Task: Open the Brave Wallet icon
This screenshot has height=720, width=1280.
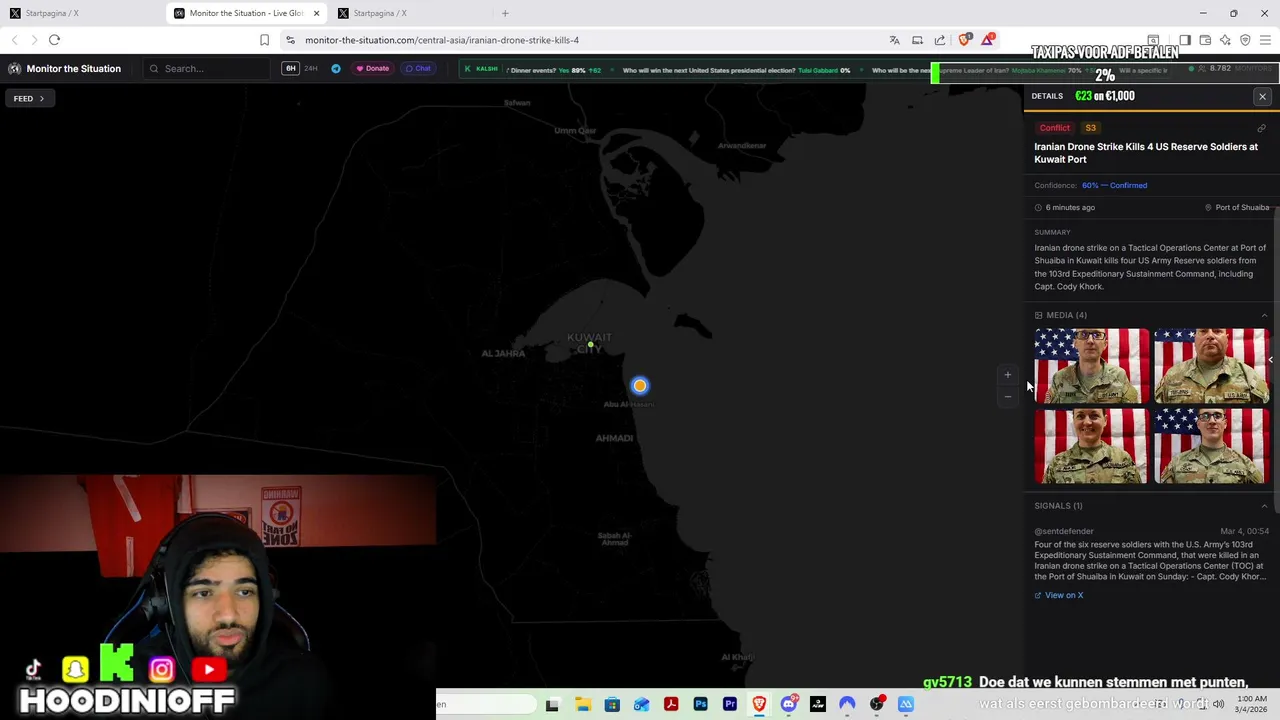Action: [x=1205, y=40]
